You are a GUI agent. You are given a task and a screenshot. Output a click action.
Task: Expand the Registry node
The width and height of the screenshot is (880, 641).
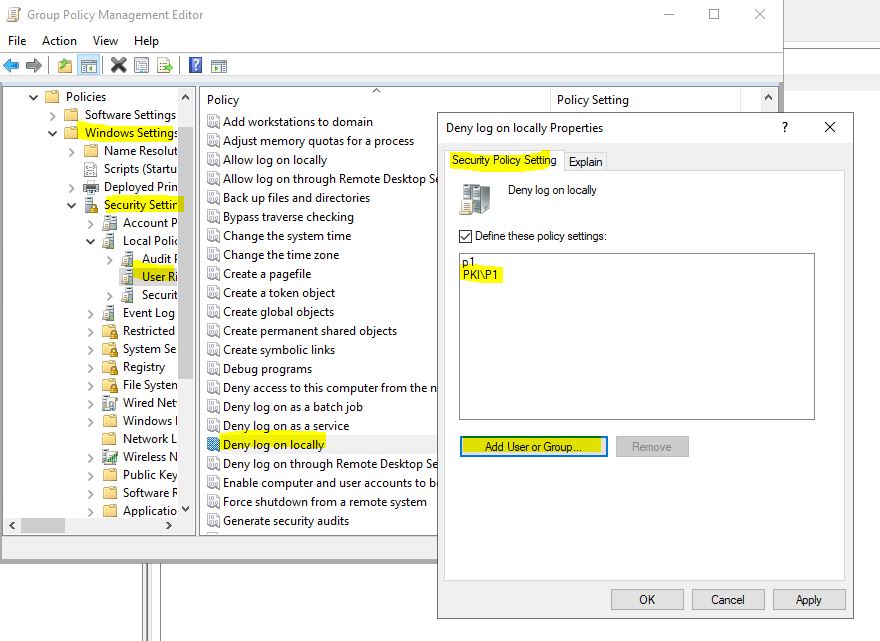(x=90, y=368)
